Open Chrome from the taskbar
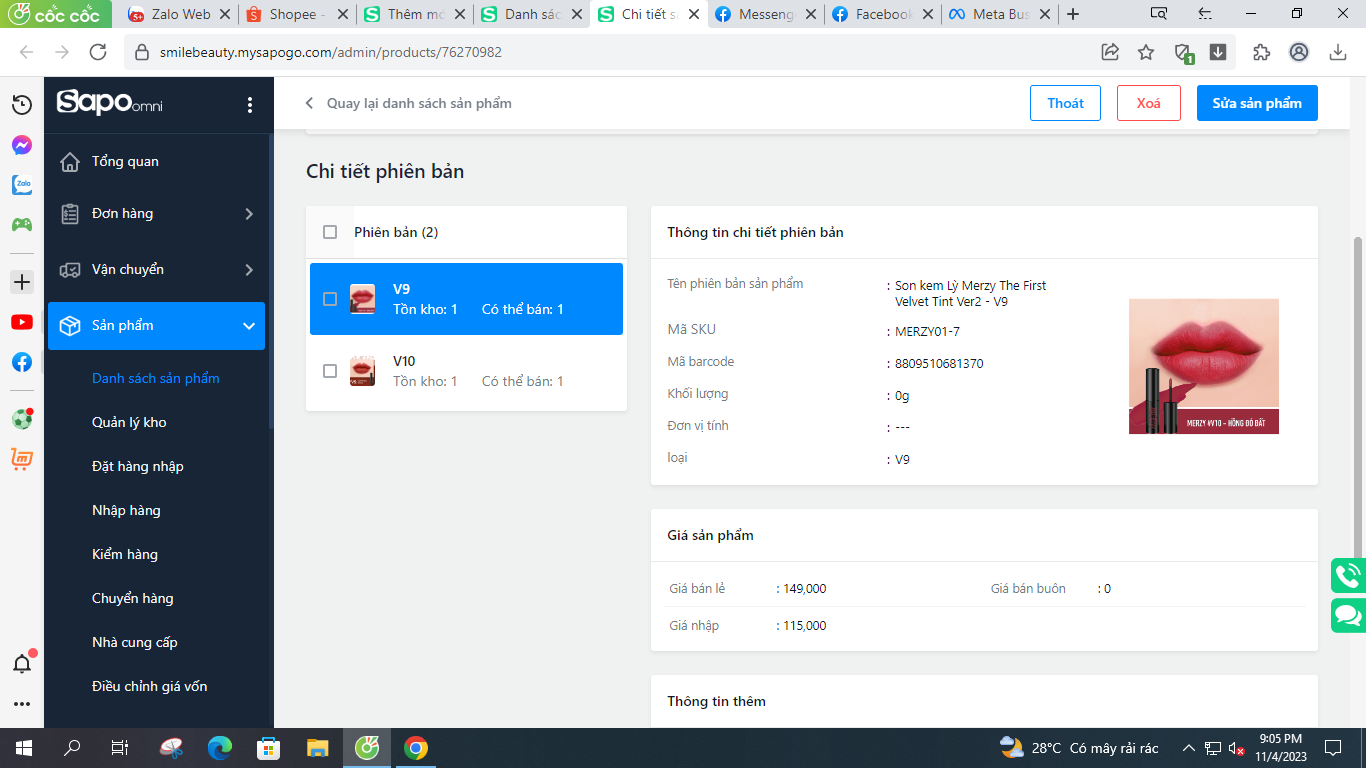The height and width of the screenshot is (768, 1366). click(x=416, y=747)
